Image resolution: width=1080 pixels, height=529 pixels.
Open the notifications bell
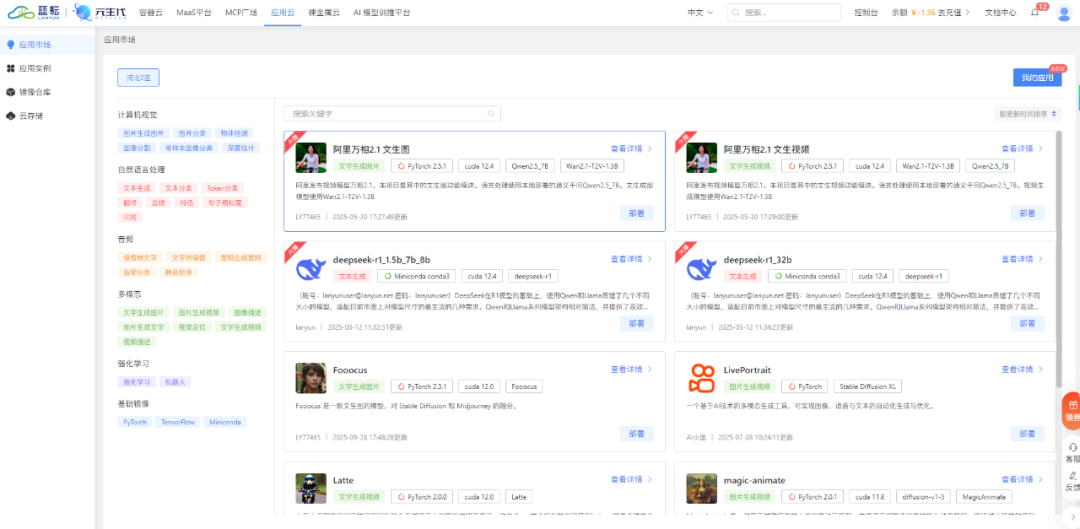coord(1035,12)
